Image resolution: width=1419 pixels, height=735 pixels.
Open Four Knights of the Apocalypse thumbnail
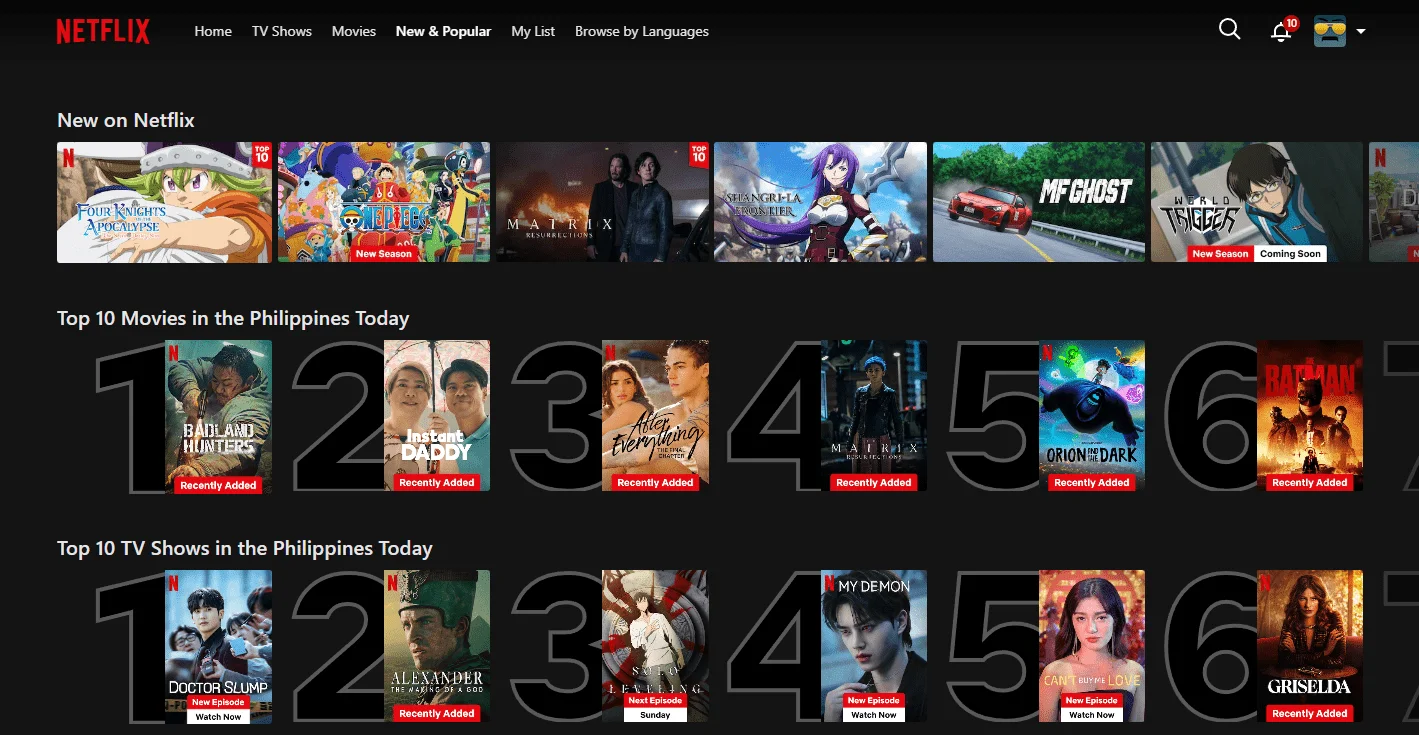tap(164, 202)
